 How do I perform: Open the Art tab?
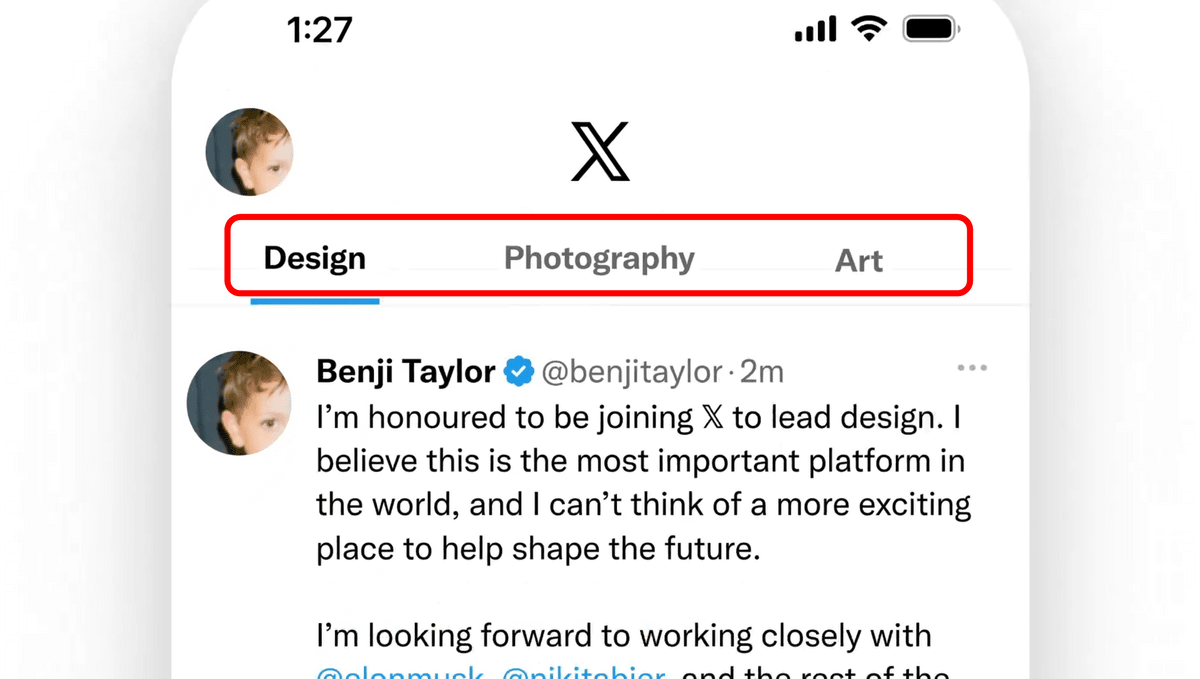(859, 261)
